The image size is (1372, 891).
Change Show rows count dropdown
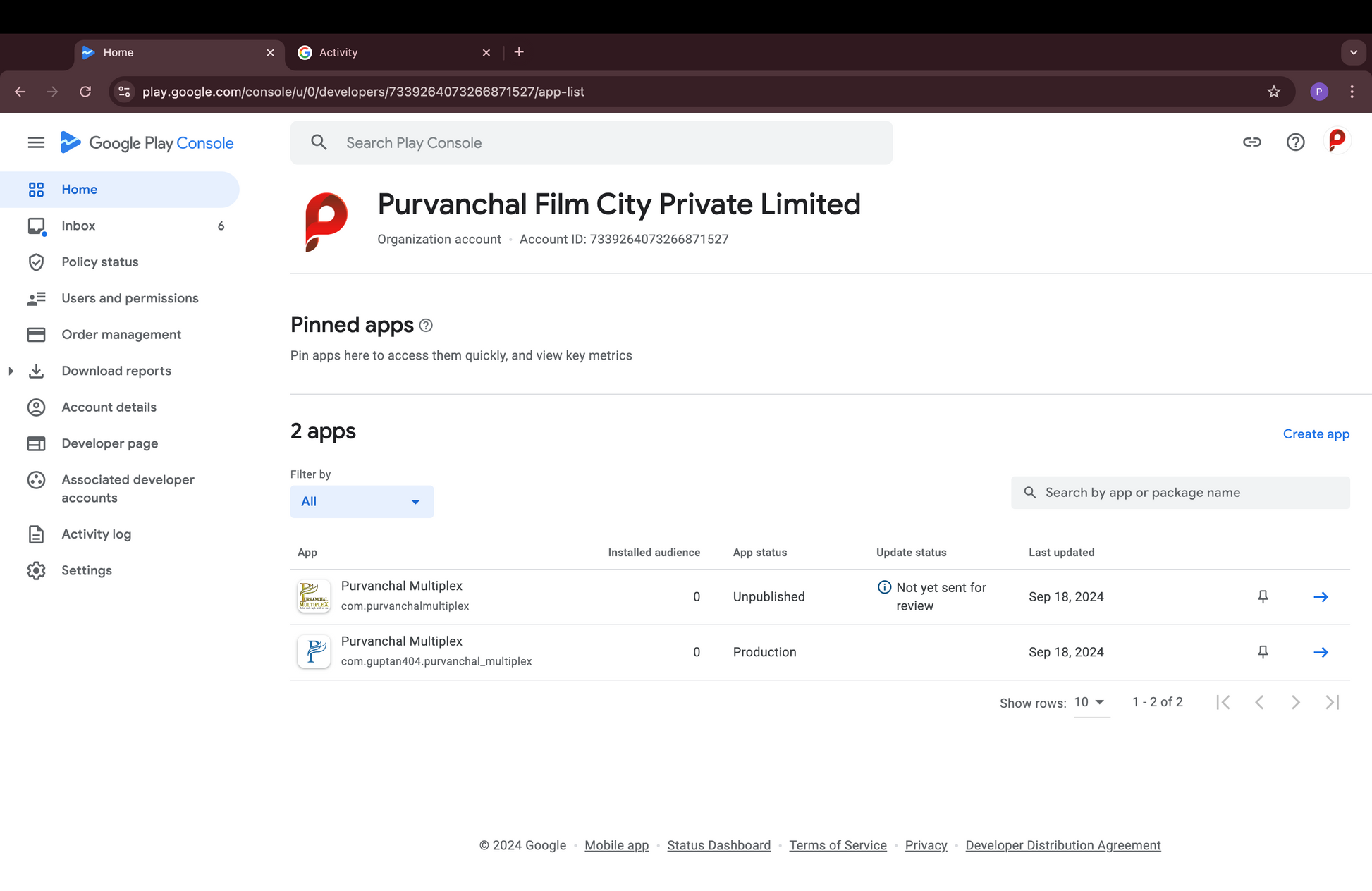coord(1090,702)
